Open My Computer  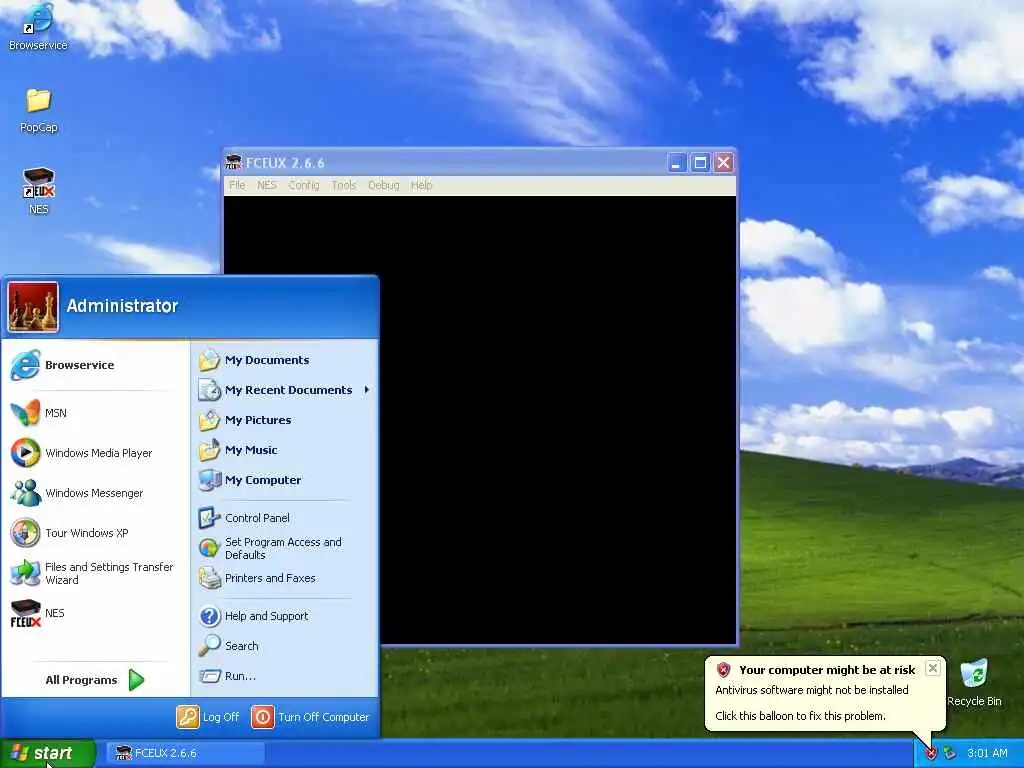[285, 480]
